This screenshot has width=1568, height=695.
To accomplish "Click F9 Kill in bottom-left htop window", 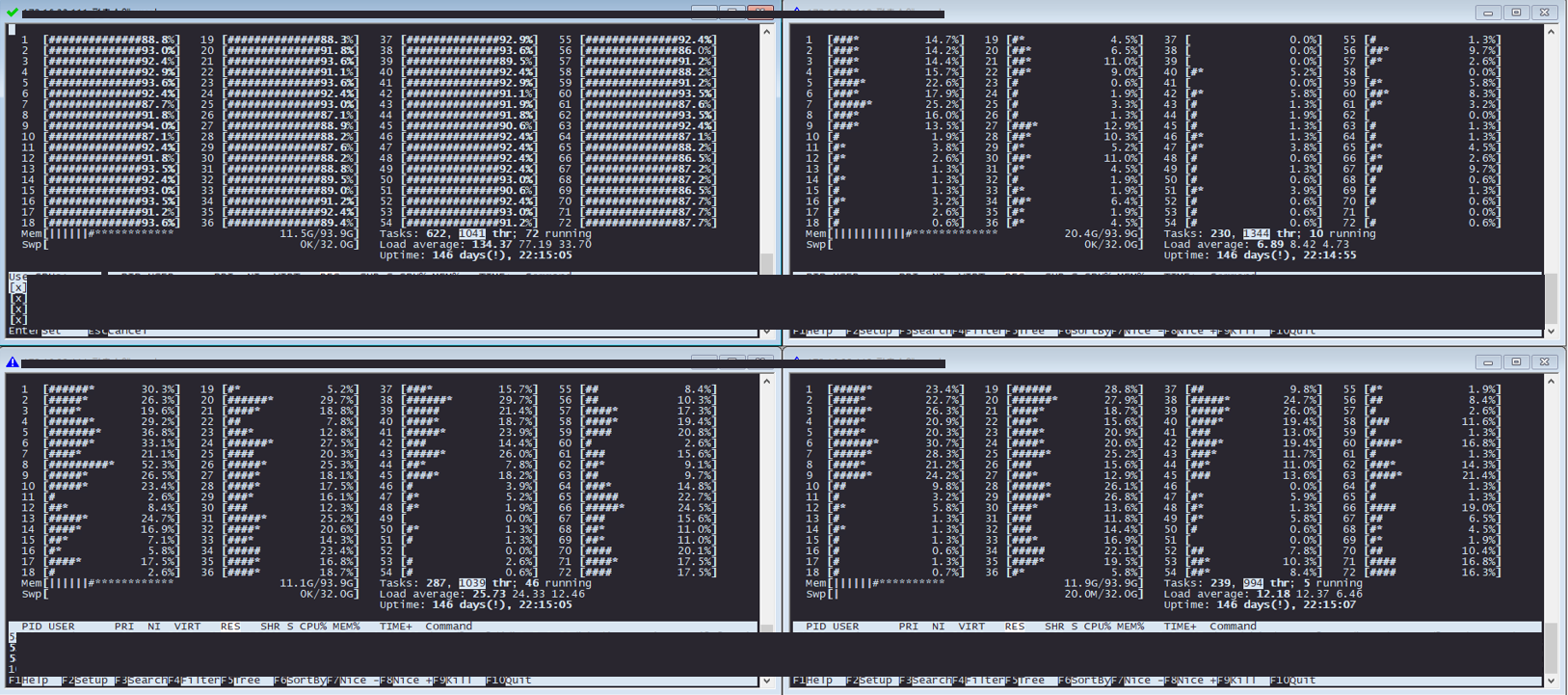I will click(x=452, y=681).
